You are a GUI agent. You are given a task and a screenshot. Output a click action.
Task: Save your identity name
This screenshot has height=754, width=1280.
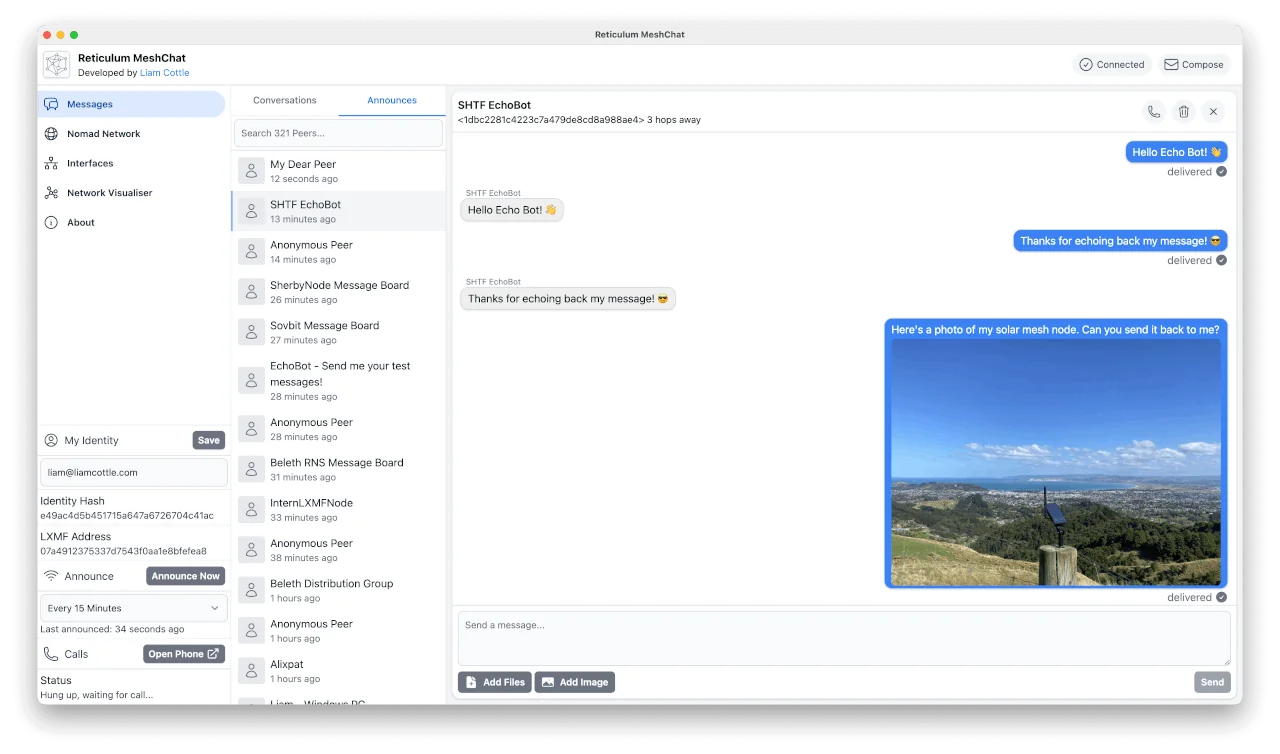(208, 440)
